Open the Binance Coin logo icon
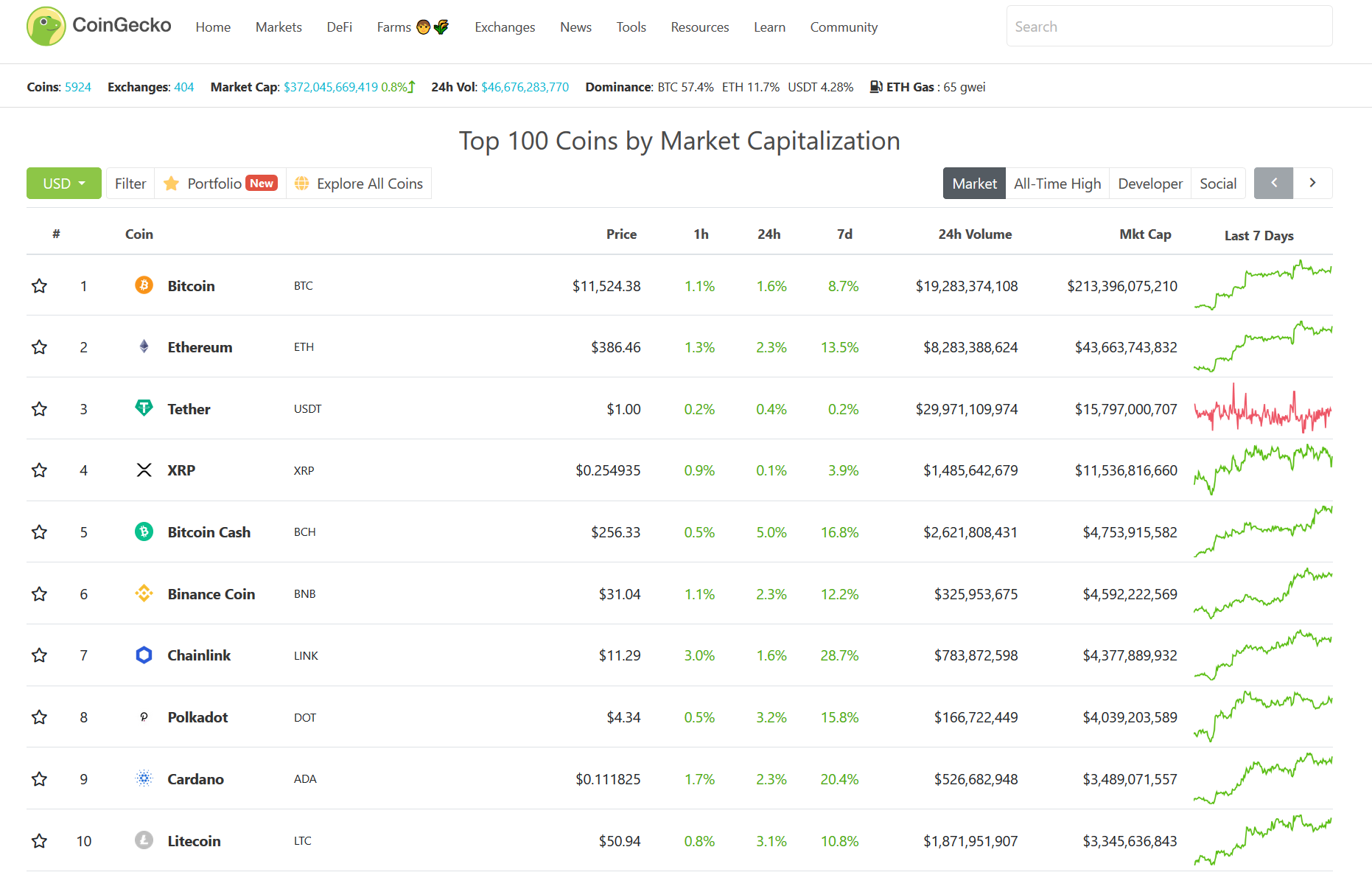 [144, 593]
